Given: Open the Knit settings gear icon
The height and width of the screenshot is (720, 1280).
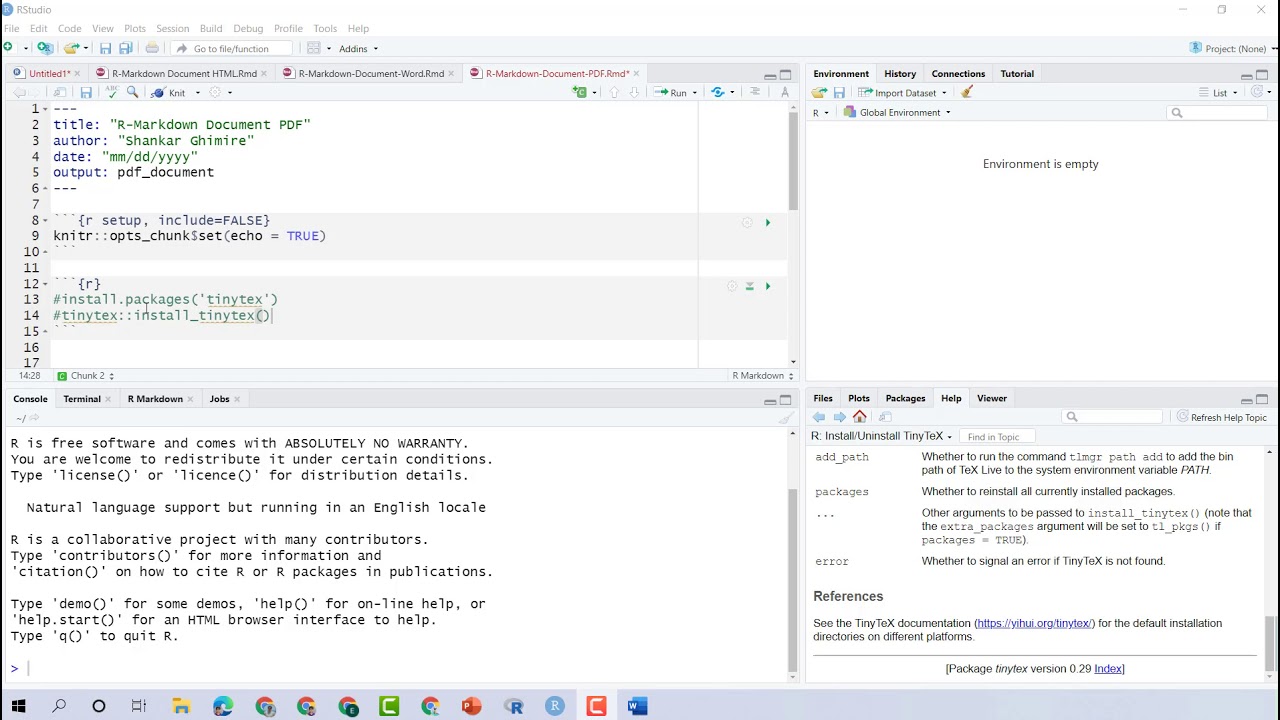Looking at the screenshot, I should pyautogui.click(x=214, y=92).
